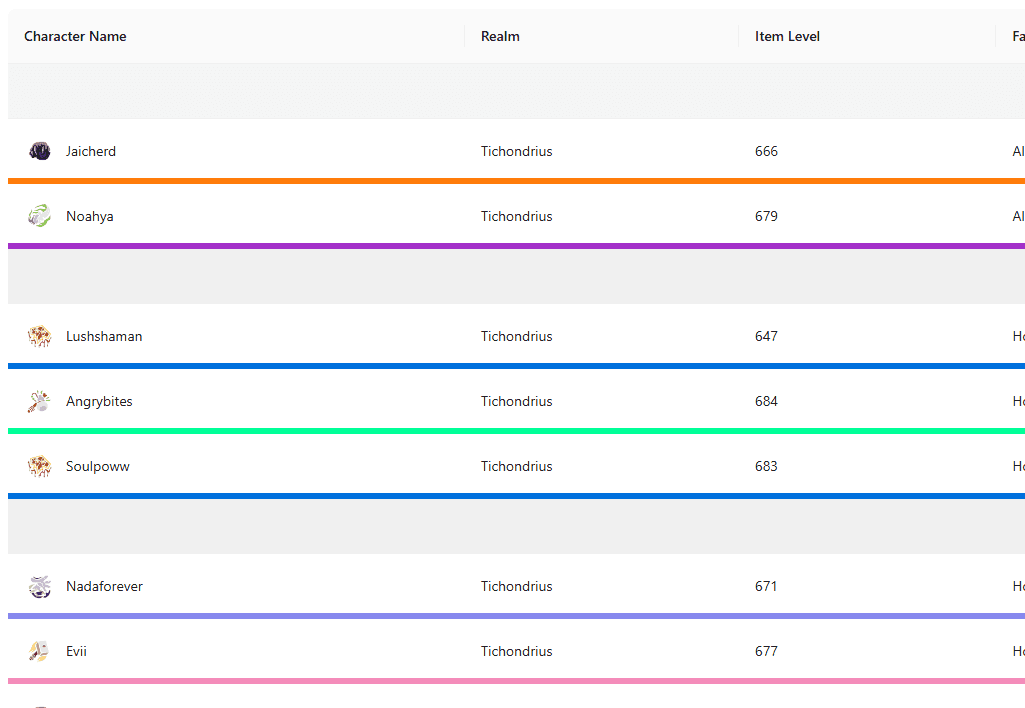Click Jaicherd's realm Tichondrius cell
Screen dimensions: 1025x708
[x=516, y=151]
